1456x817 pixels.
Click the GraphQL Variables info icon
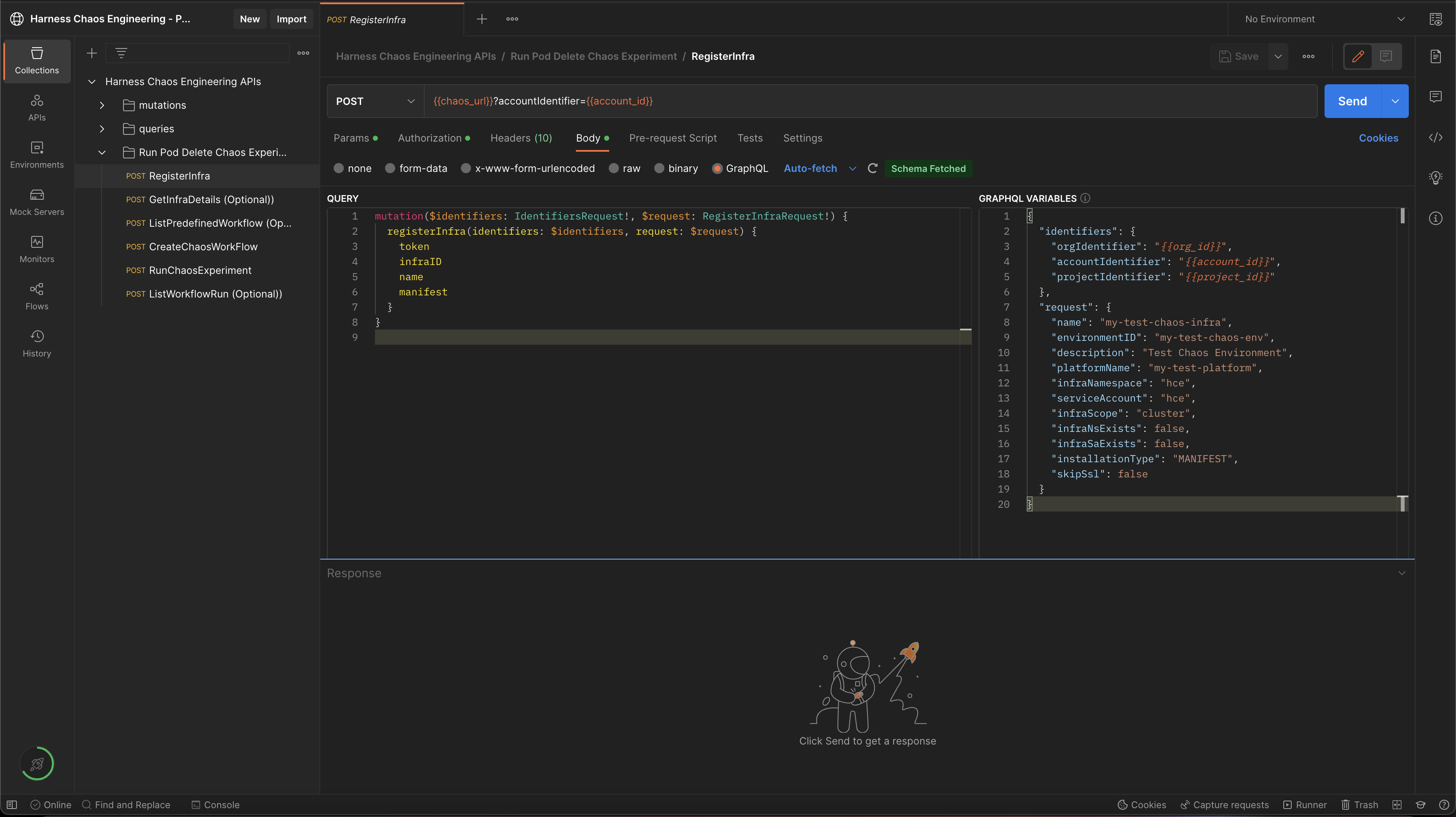pyautogui.click(x=1085, y=198)
